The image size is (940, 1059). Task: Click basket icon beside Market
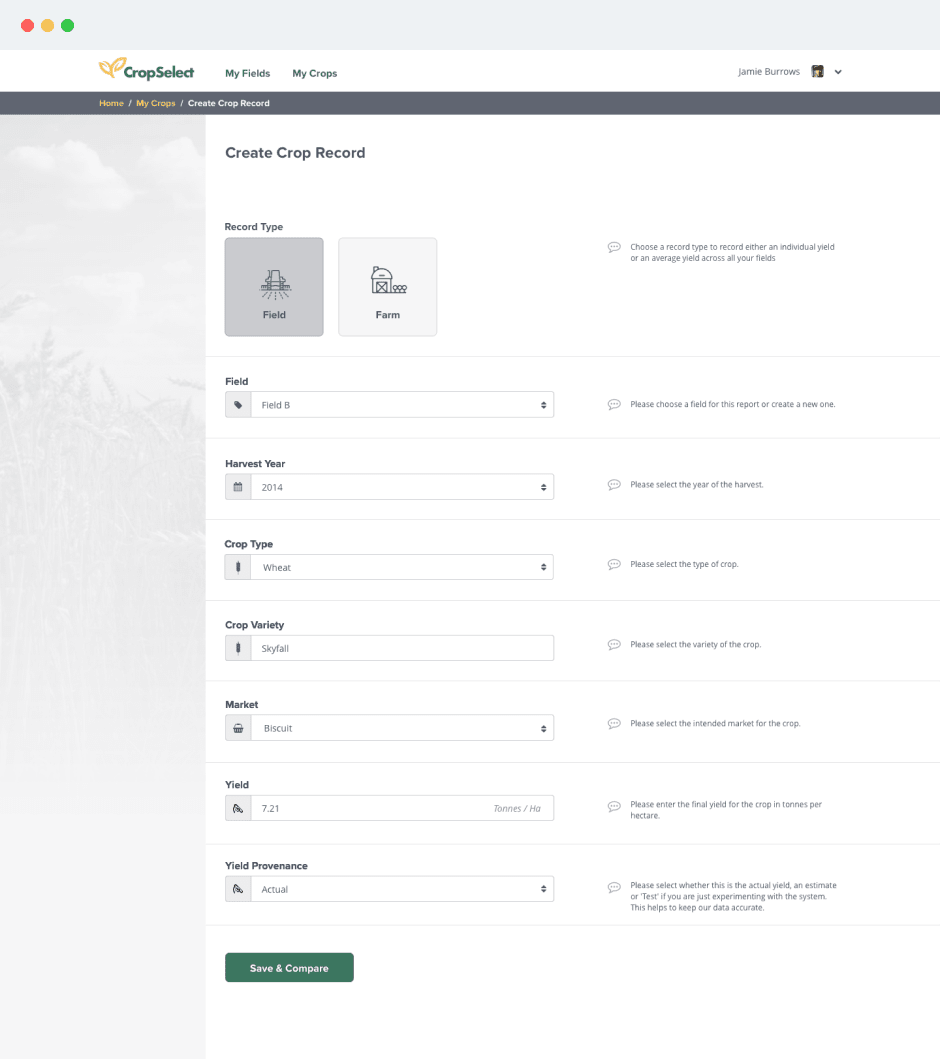click(238, 728)
